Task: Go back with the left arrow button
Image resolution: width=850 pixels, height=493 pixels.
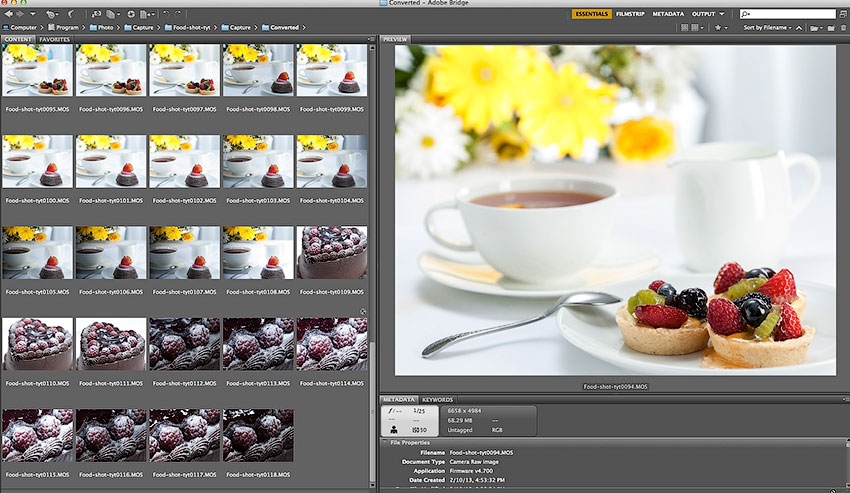Action: (x=9, y=14)
